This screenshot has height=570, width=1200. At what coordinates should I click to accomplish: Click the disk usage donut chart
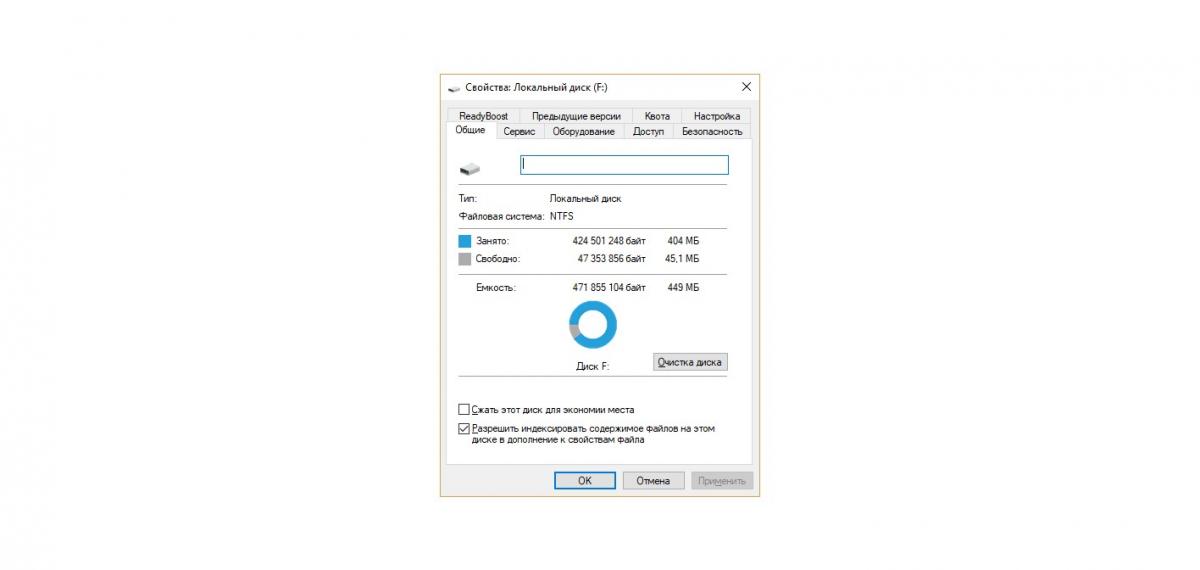click(x=593, y=326)
